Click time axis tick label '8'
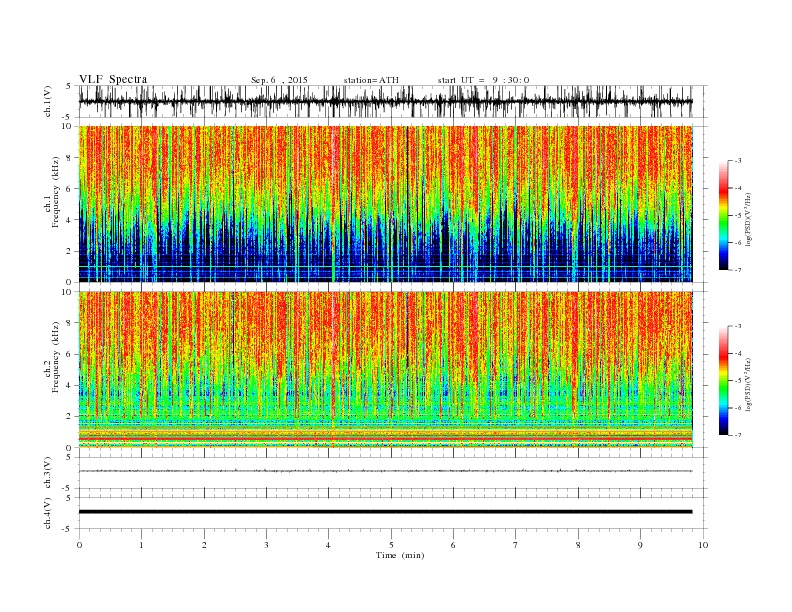 (578, 545)
